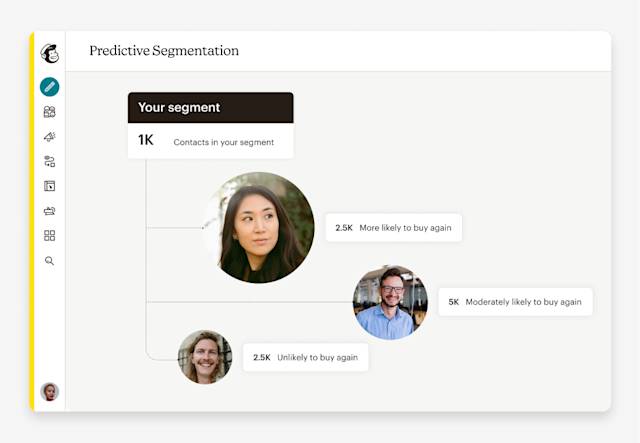Click the woman's photo beside More likely
Viewport: 640px width, 443px height.
pos(259,227)
